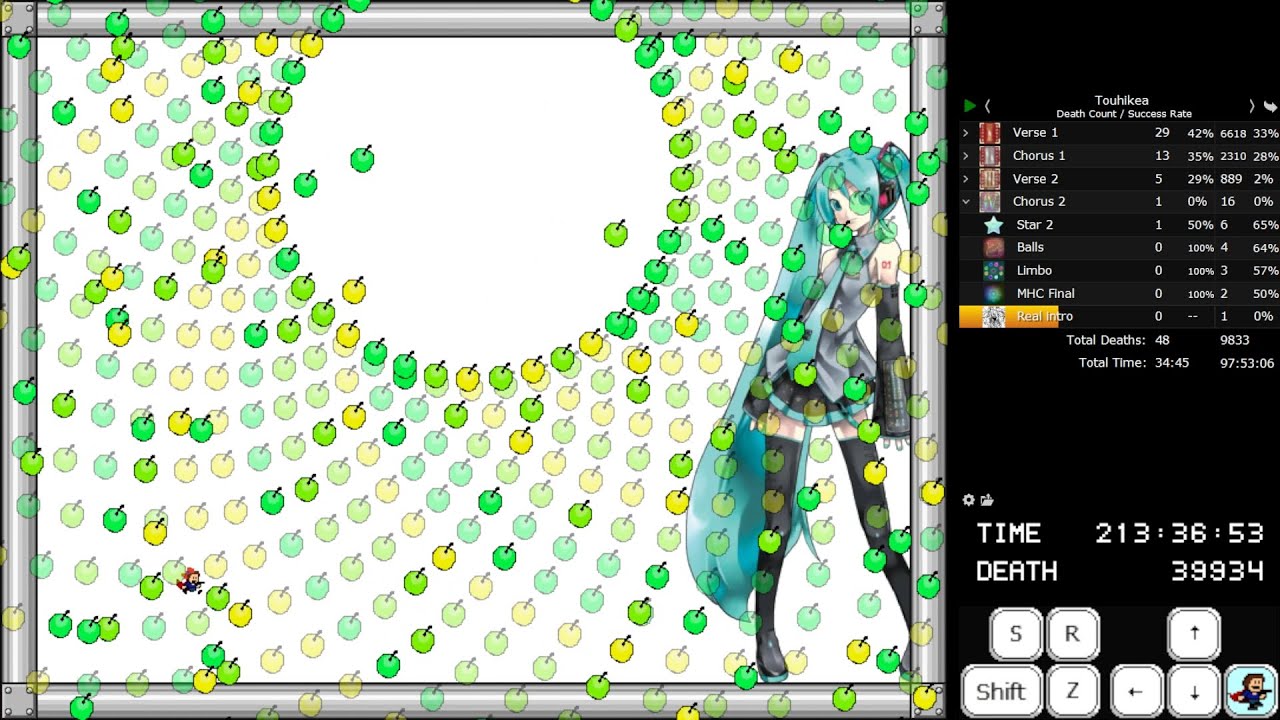The height and width of the screenshot is (720, 1280).
Task: Click the DEATH counter value 39934
Action: pos(1218,571)
